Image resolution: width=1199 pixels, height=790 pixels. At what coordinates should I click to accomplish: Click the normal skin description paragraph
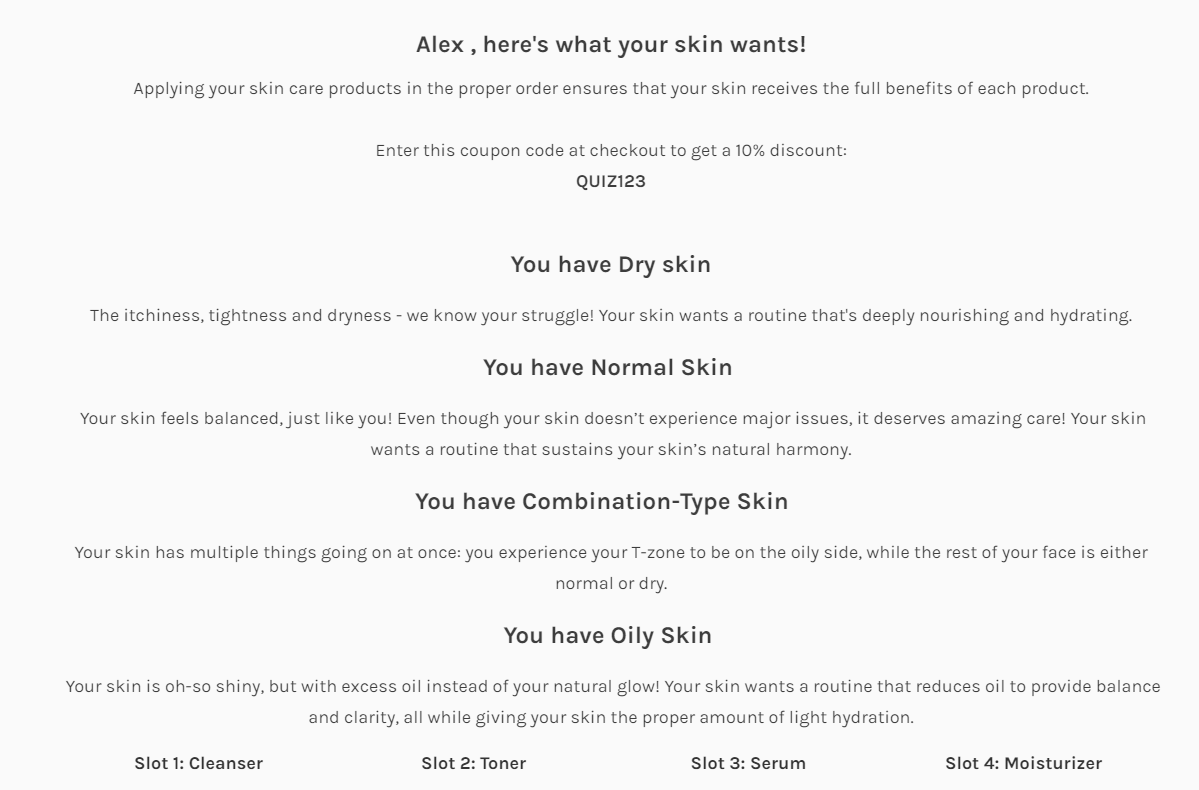(612, 434)
